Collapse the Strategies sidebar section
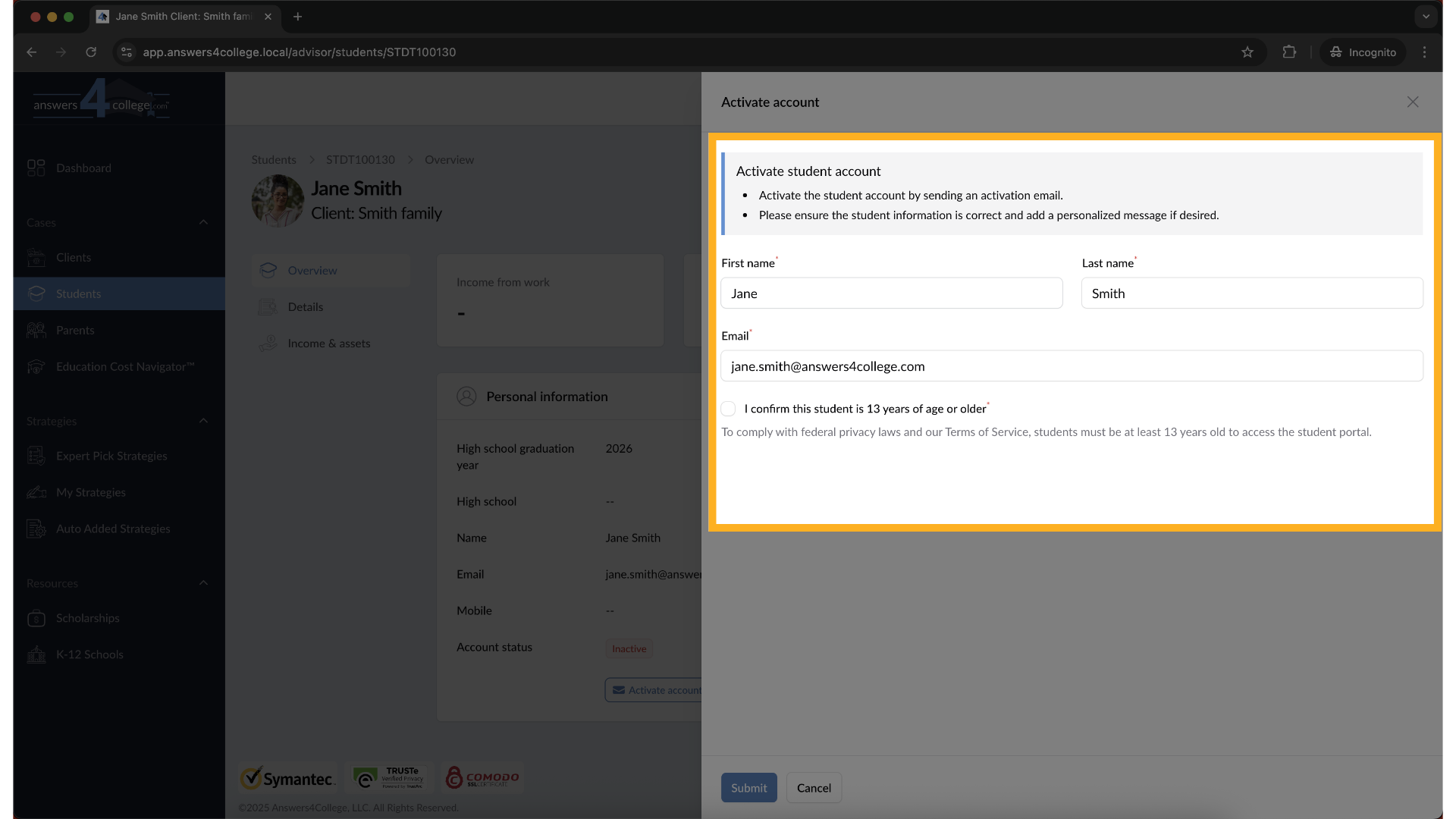1456x819 pixels. coord(203,421)
